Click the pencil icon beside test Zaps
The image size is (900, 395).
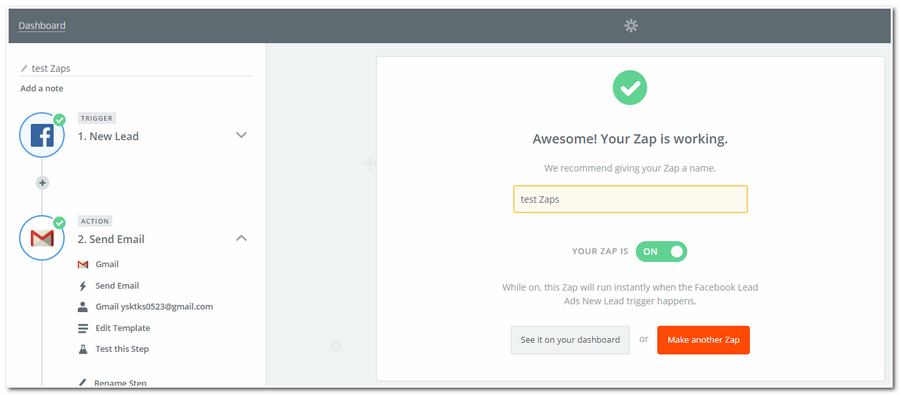pos(24,68)
